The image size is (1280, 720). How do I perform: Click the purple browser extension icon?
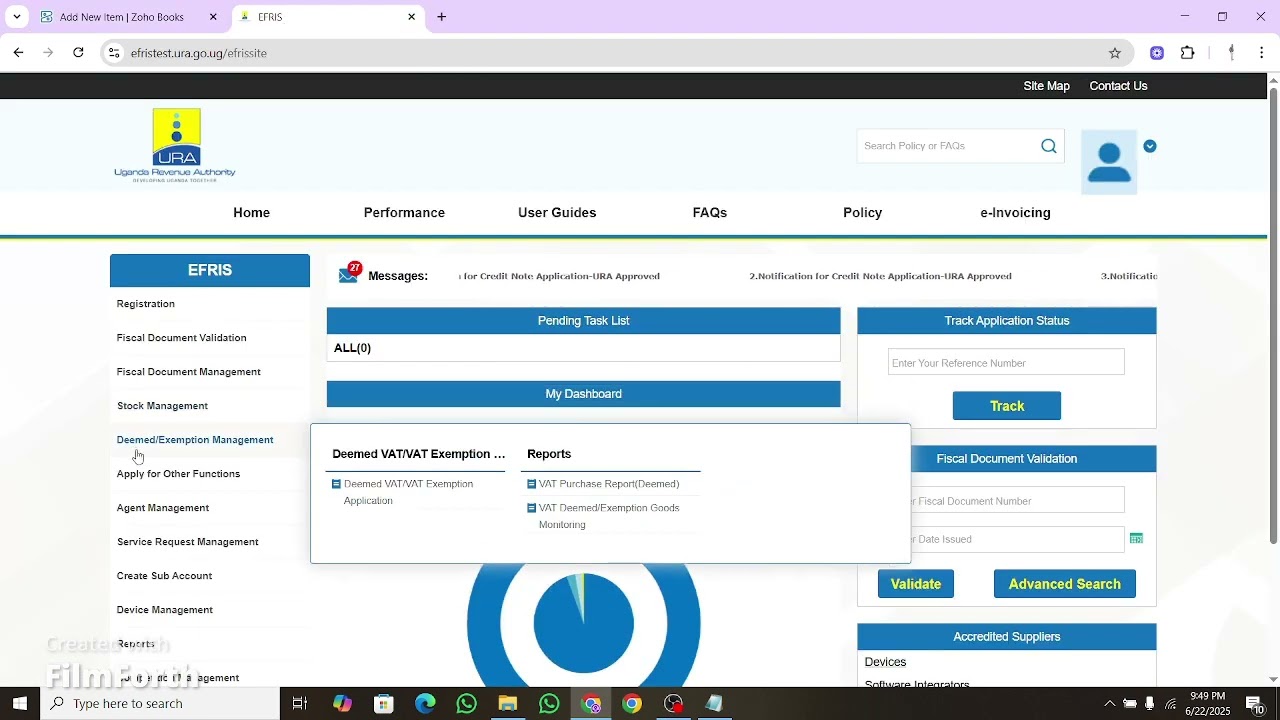click(x=1157, y=53)
